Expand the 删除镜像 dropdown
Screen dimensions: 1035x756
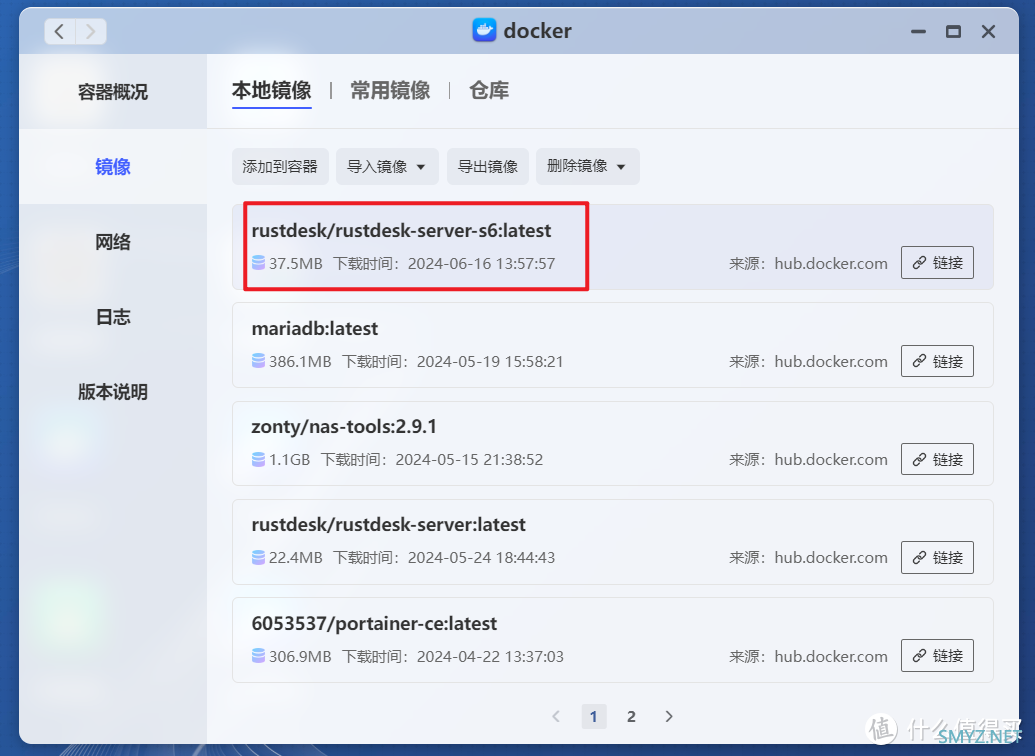point(587,166)
